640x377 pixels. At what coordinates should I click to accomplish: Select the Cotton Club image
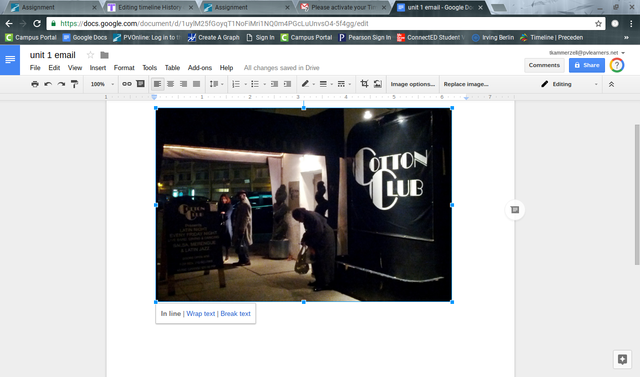pos(304,205)
